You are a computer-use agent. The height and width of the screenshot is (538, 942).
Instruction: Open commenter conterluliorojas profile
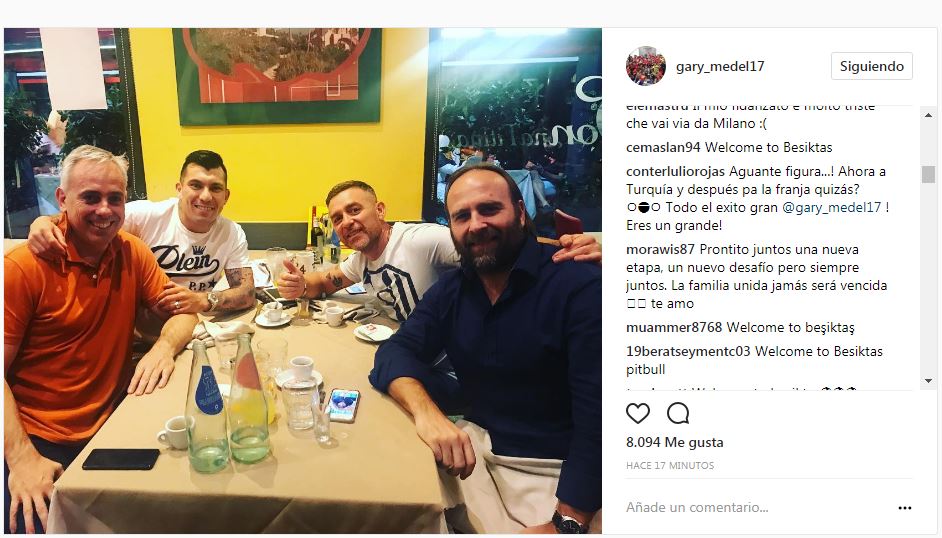coord(675,172)
